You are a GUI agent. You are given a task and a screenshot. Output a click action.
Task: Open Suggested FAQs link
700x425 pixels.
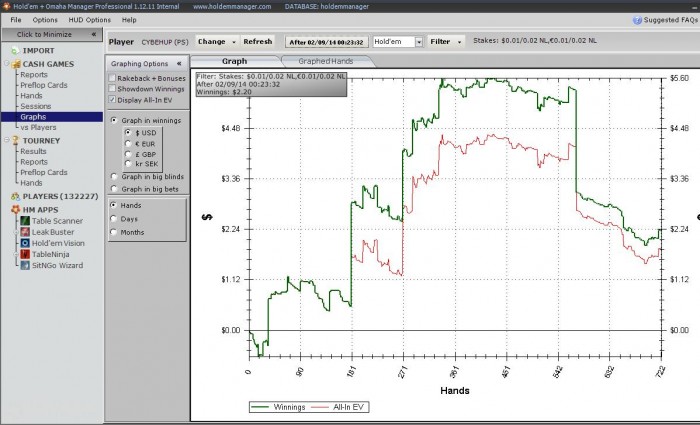(x=671, y=20)
